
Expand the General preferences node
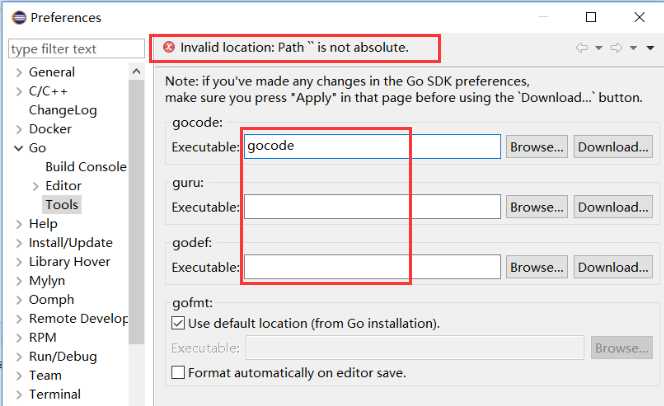click(x=18, y=72)
